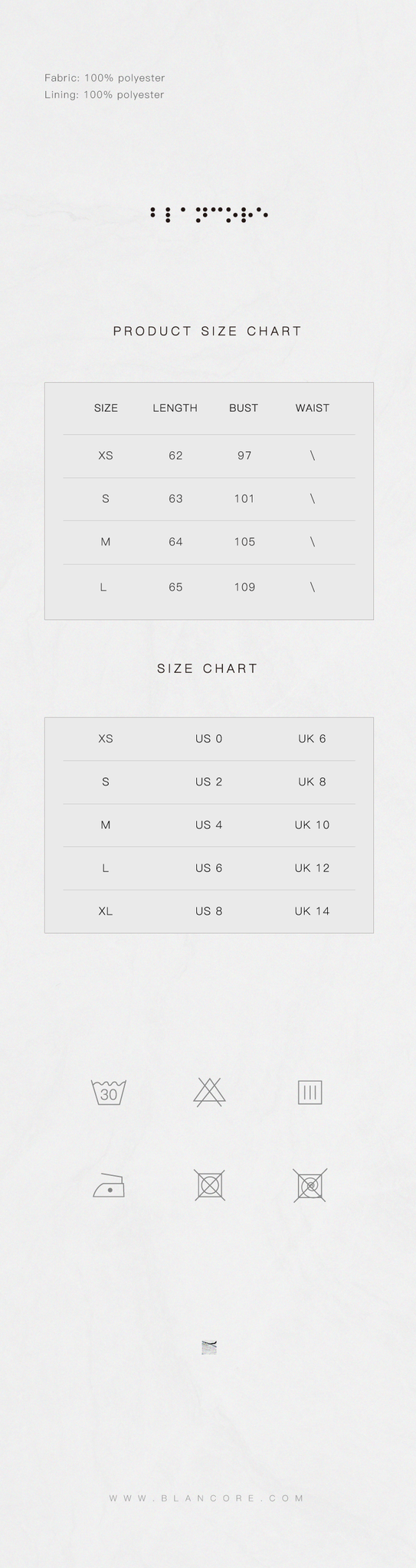Click the XL row in size chart

click(x=209, y=911)
